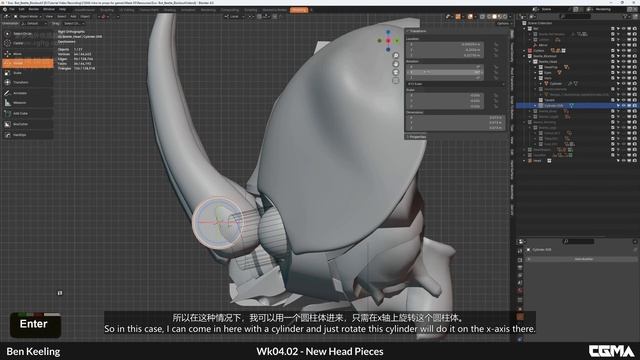Image resolution: width=640 pixels, height=360 pixels.
Task: Open the XYZ Euler rotation mode dropdown
Action: click(455, 84)
